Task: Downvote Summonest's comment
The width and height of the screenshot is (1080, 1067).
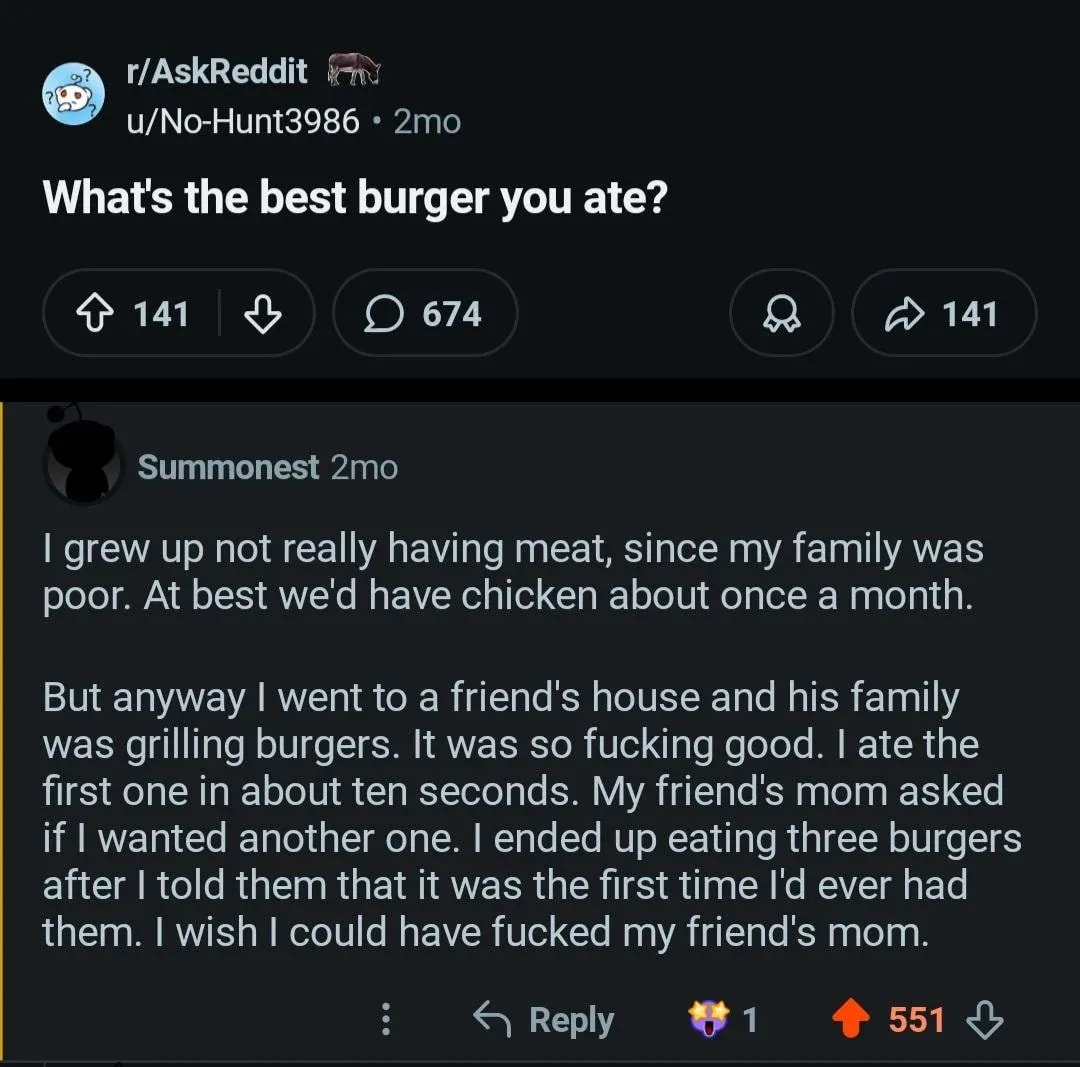Action: [x=986, y=1019]
